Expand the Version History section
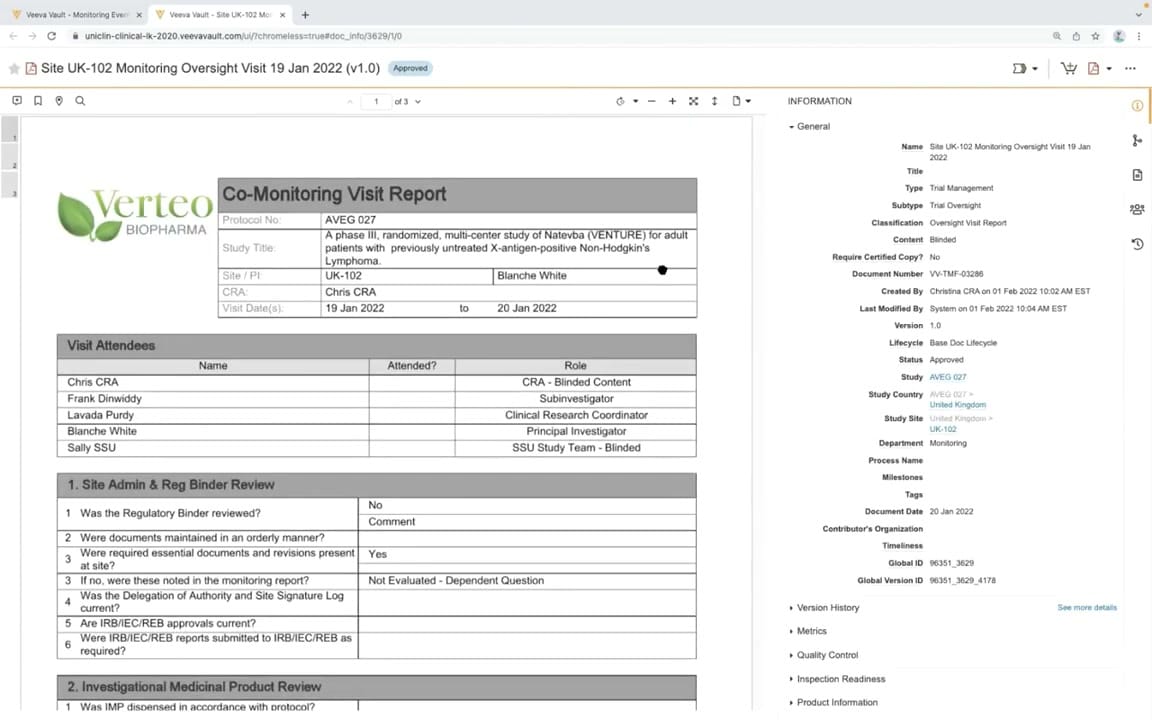 [x=824, y=608]
